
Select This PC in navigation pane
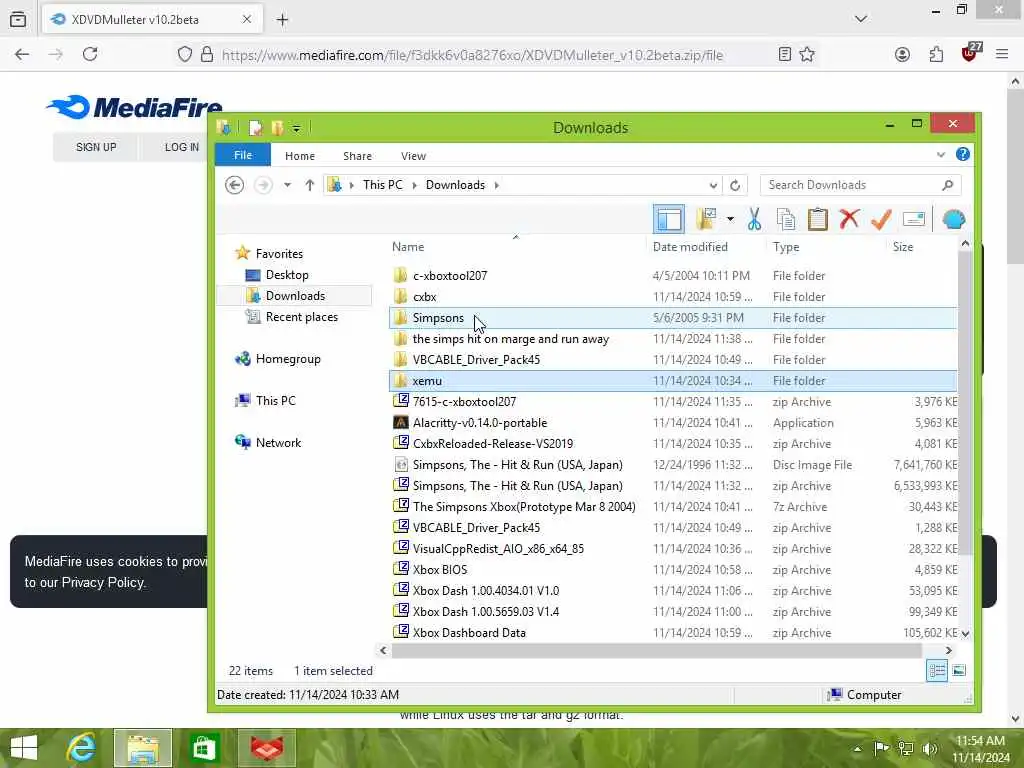[x=275, y=400]
